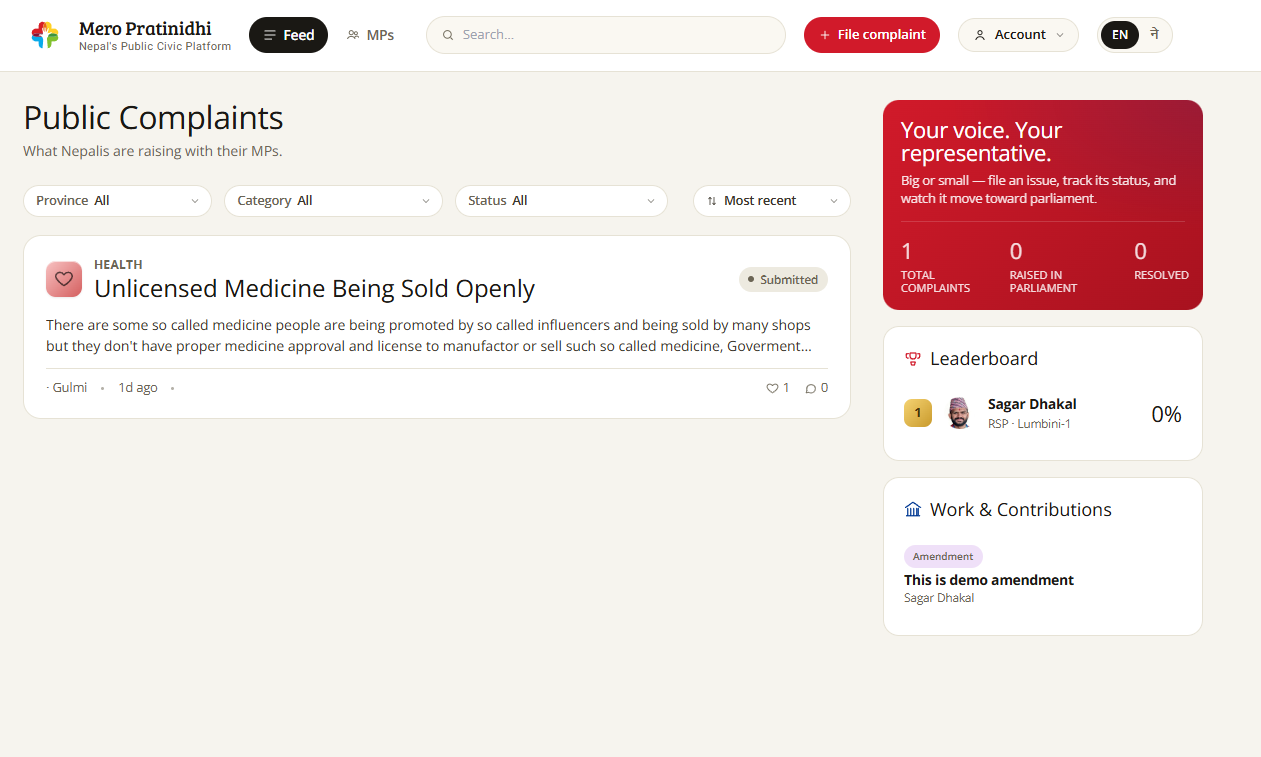Click the Mero Pratinidhi colorful logo icon
The width and height of the screenshot is (1261, 757).
click(45, 35)
